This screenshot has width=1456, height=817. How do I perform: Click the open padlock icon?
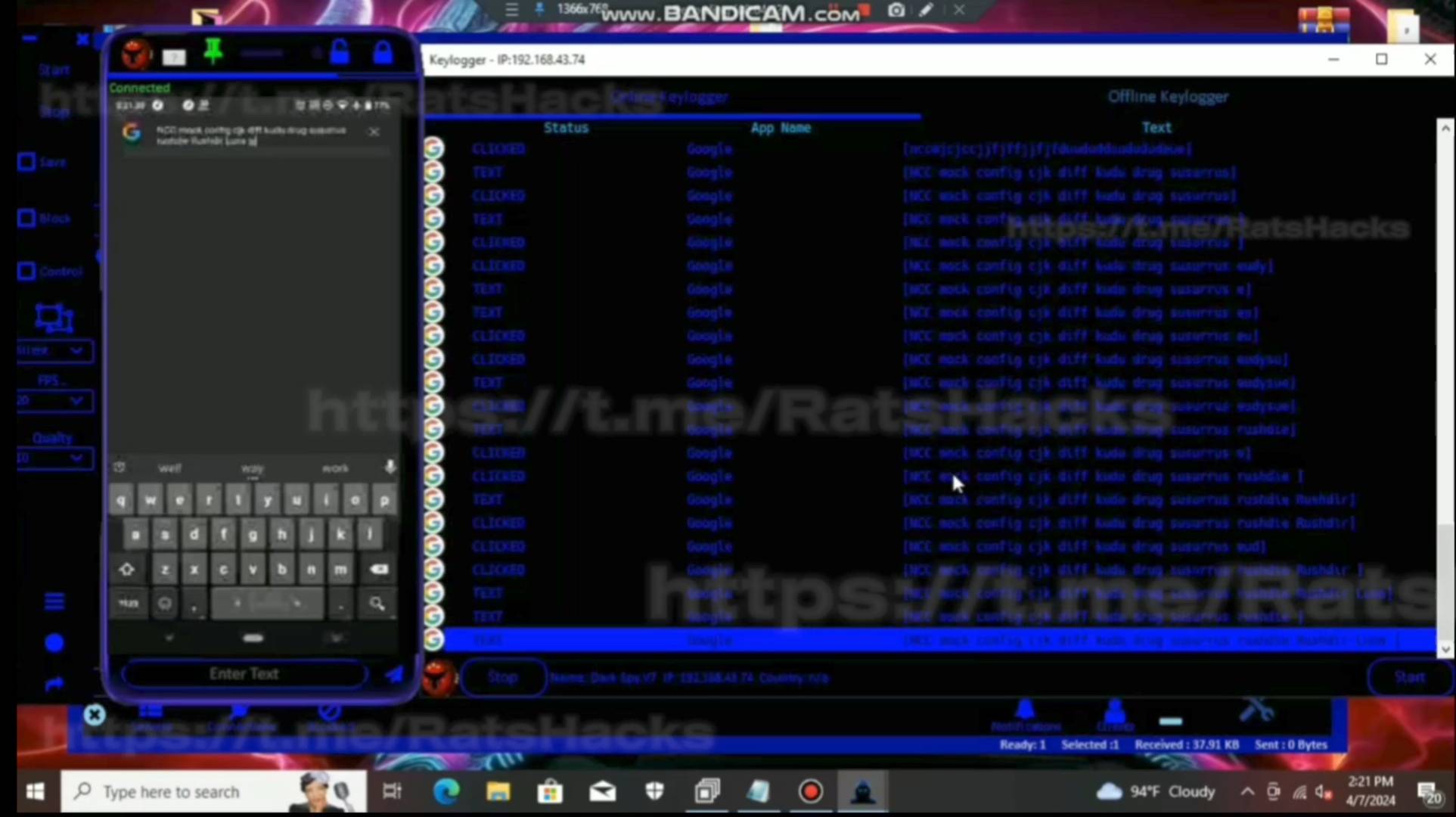[x=340, y=53]
